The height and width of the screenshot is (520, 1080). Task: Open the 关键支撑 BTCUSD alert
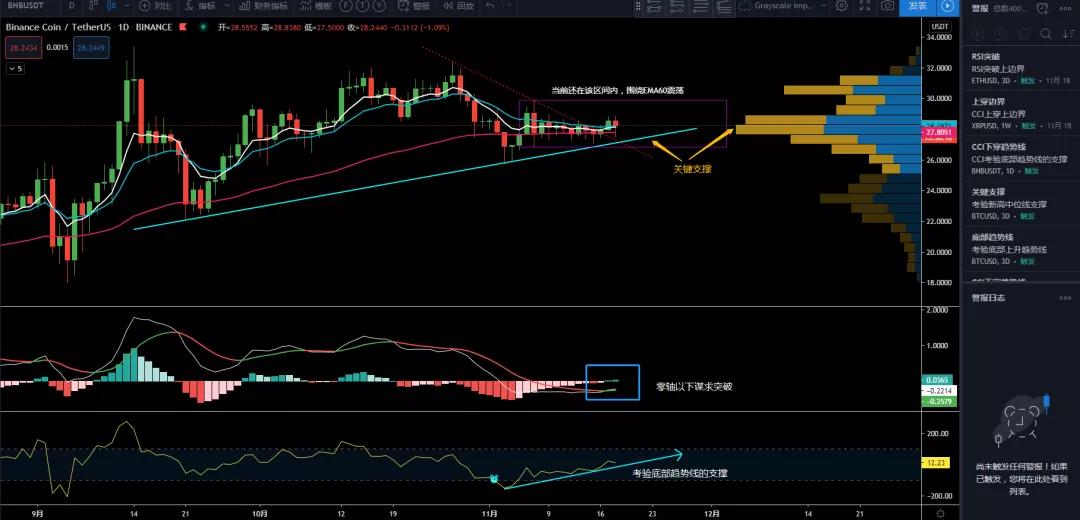[x=1019, y=204]
